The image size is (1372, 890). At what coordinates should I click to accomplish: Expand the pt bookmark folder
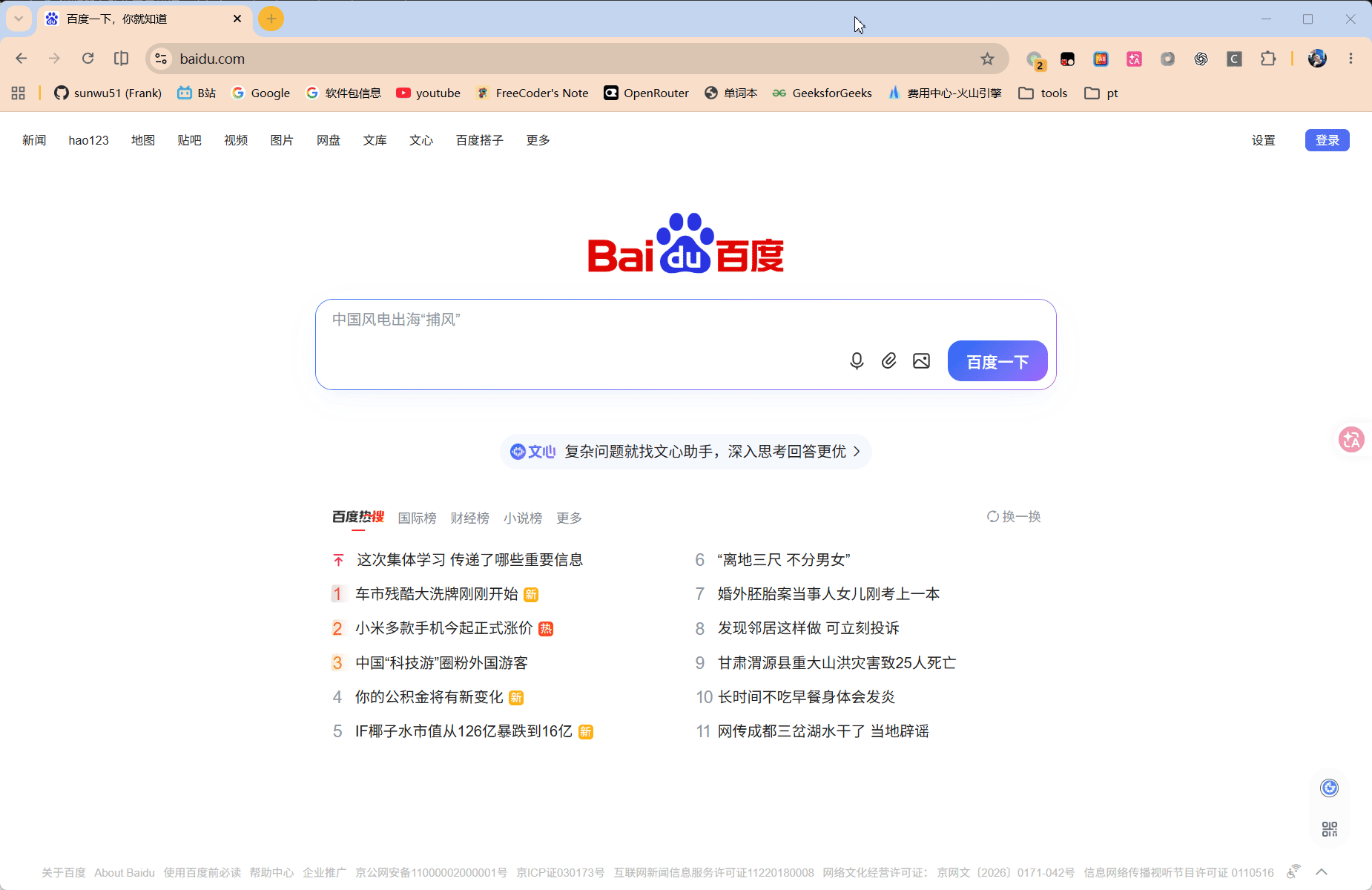1101,93
